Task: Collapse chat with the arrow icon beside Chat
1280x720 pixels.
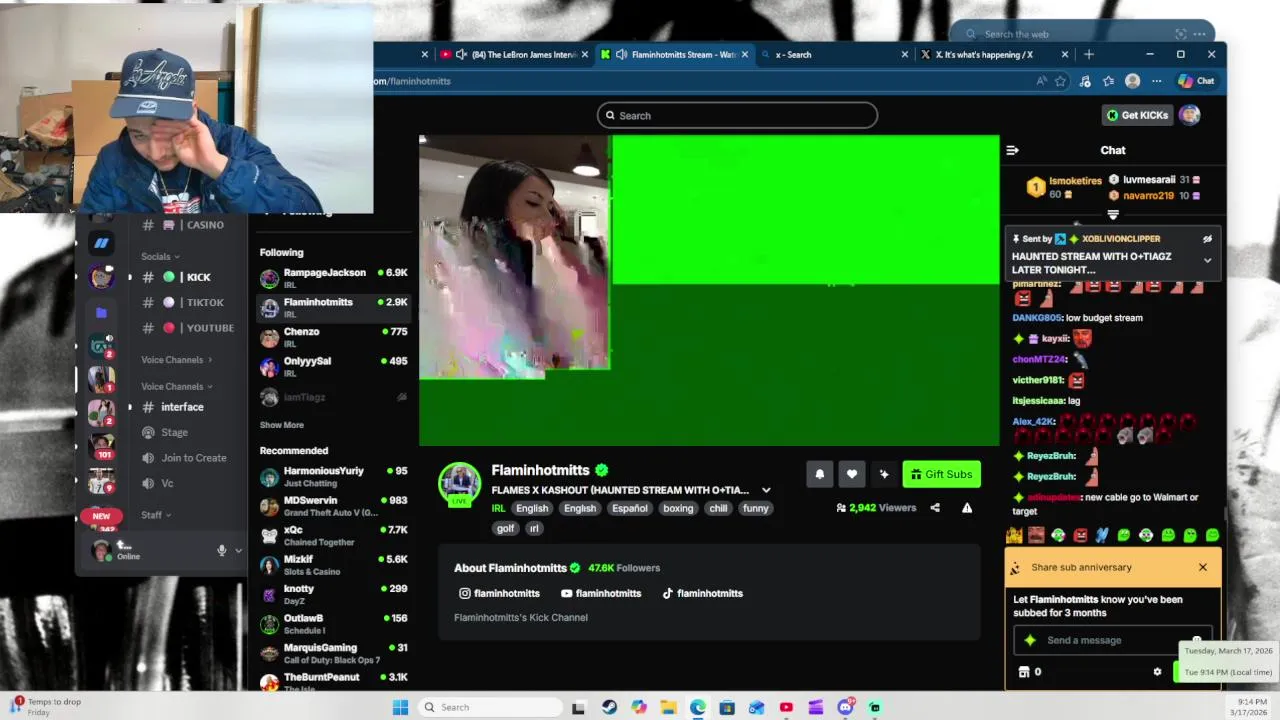Action: [1012, 150]
